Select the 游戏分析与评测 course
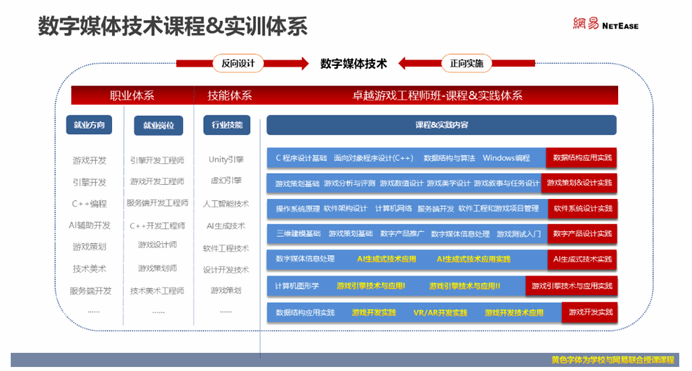 (350, 183)
